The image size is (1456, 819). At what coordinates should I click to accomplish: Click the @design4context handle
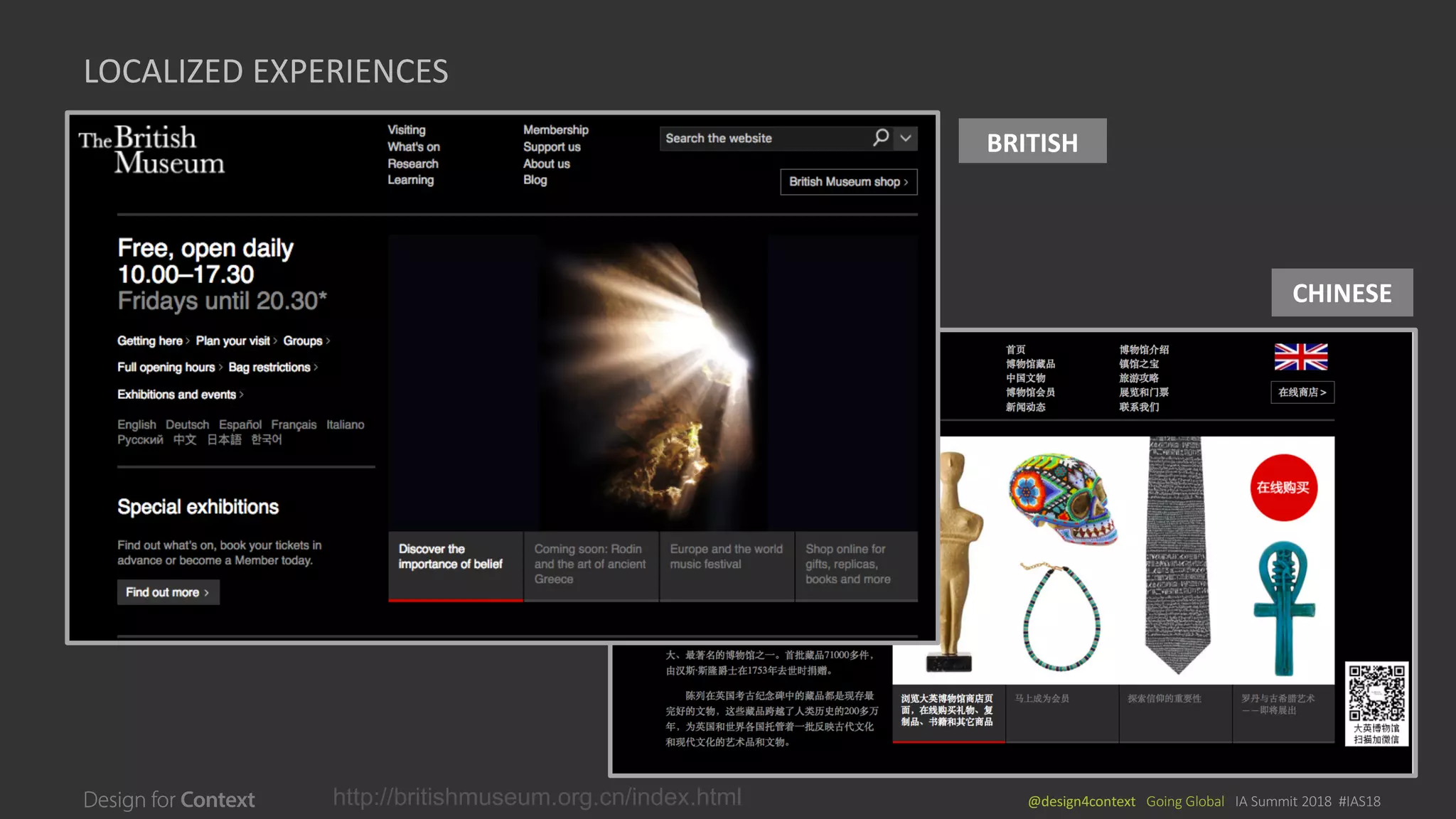1081,801
